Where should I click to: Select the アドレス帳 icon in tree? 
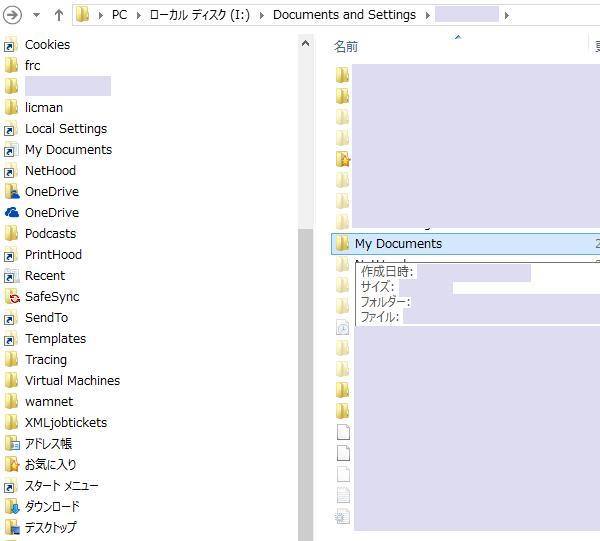12,444
